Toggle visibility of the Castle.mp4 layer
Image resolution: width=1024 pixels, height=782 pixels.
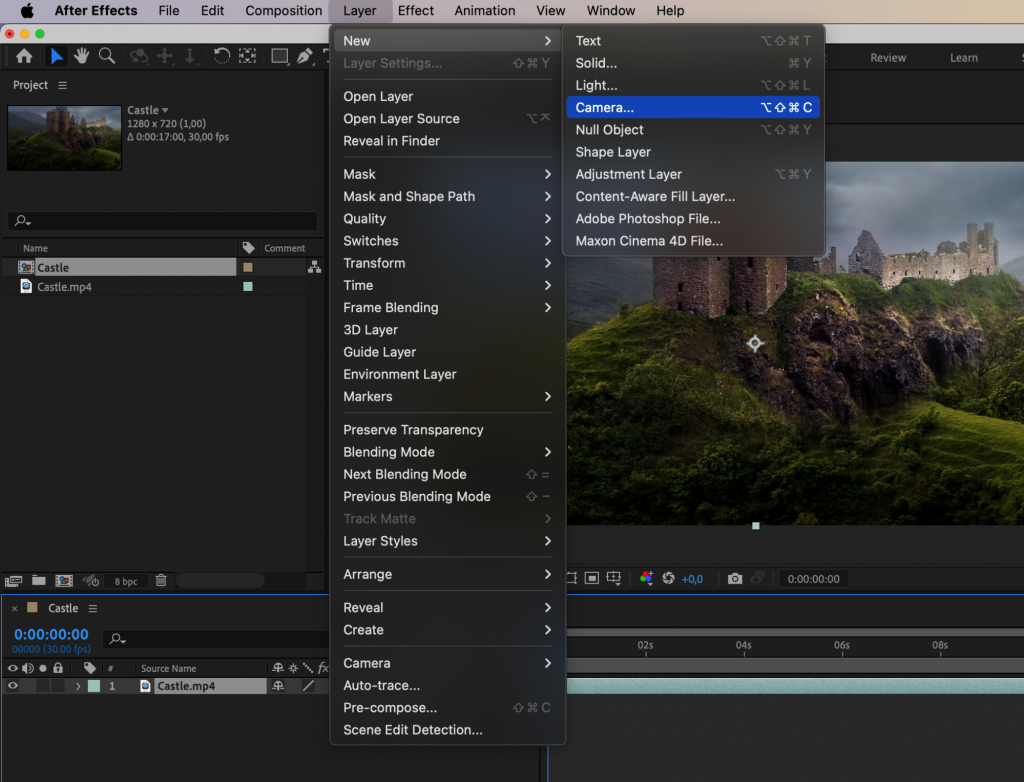coord(13,686)
